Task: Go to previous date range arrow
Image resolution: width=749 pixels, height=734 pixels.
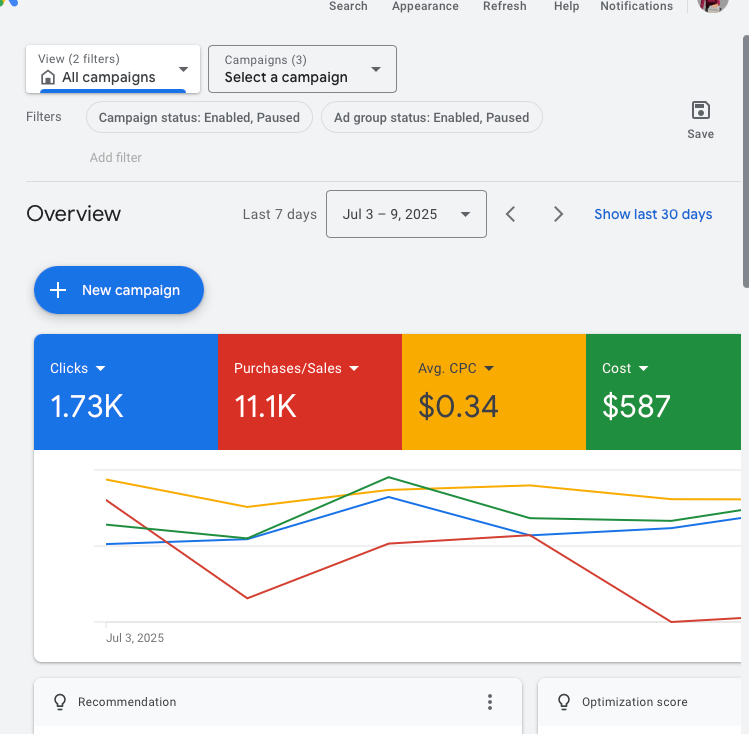Action: point(511,214)
